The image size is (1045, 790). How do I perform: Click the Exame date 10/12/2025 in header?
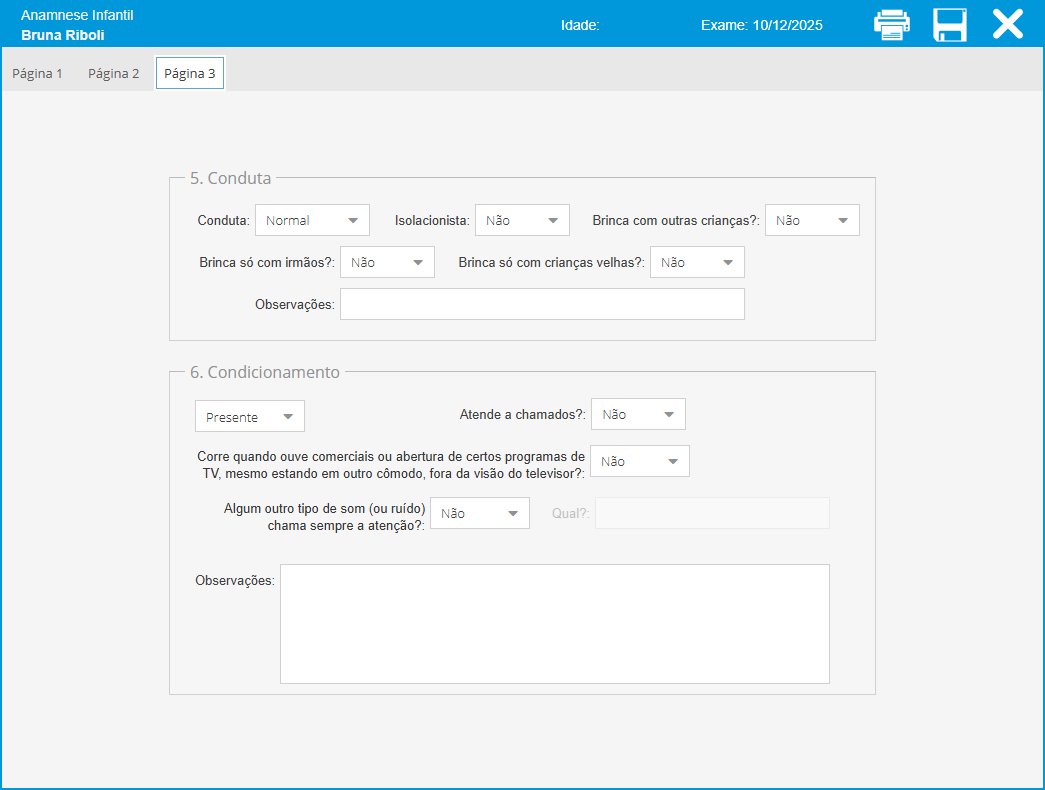click(762, 25)
